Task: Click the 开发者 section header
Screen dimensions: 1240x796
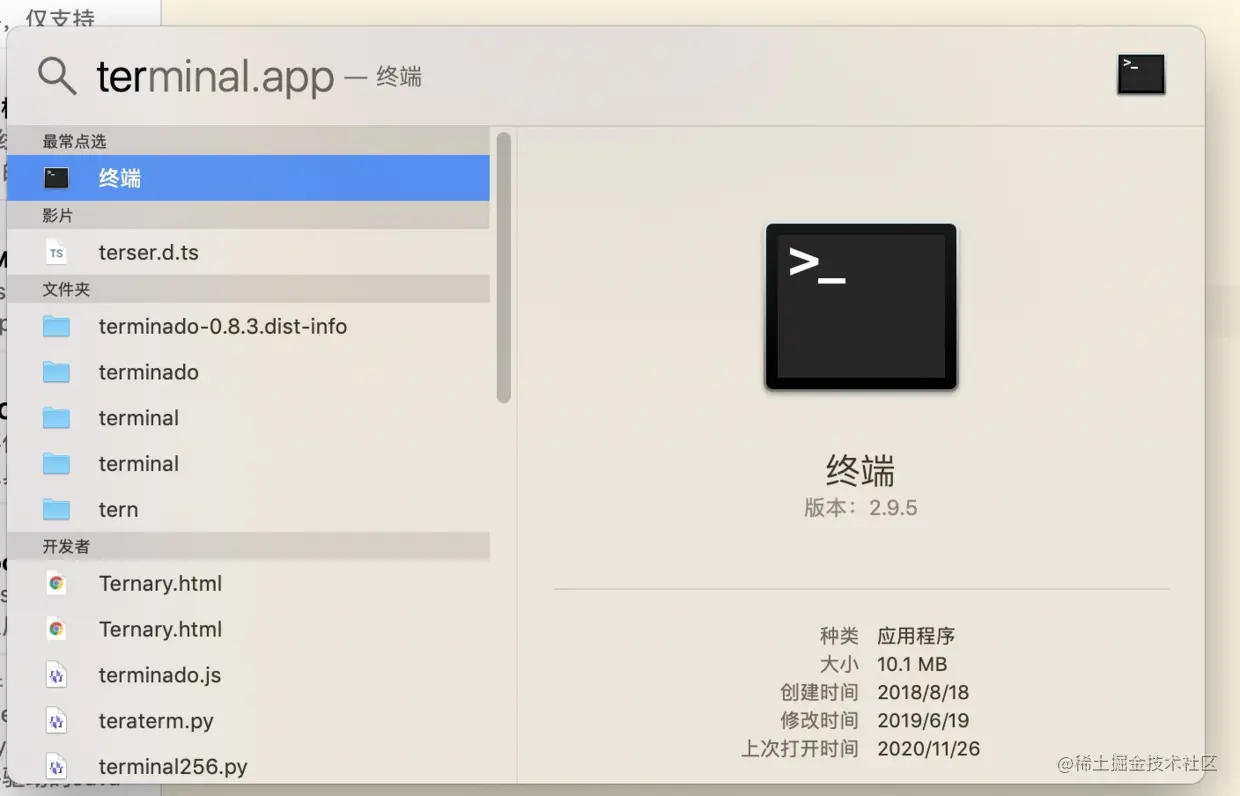Action: click(248, 546)
